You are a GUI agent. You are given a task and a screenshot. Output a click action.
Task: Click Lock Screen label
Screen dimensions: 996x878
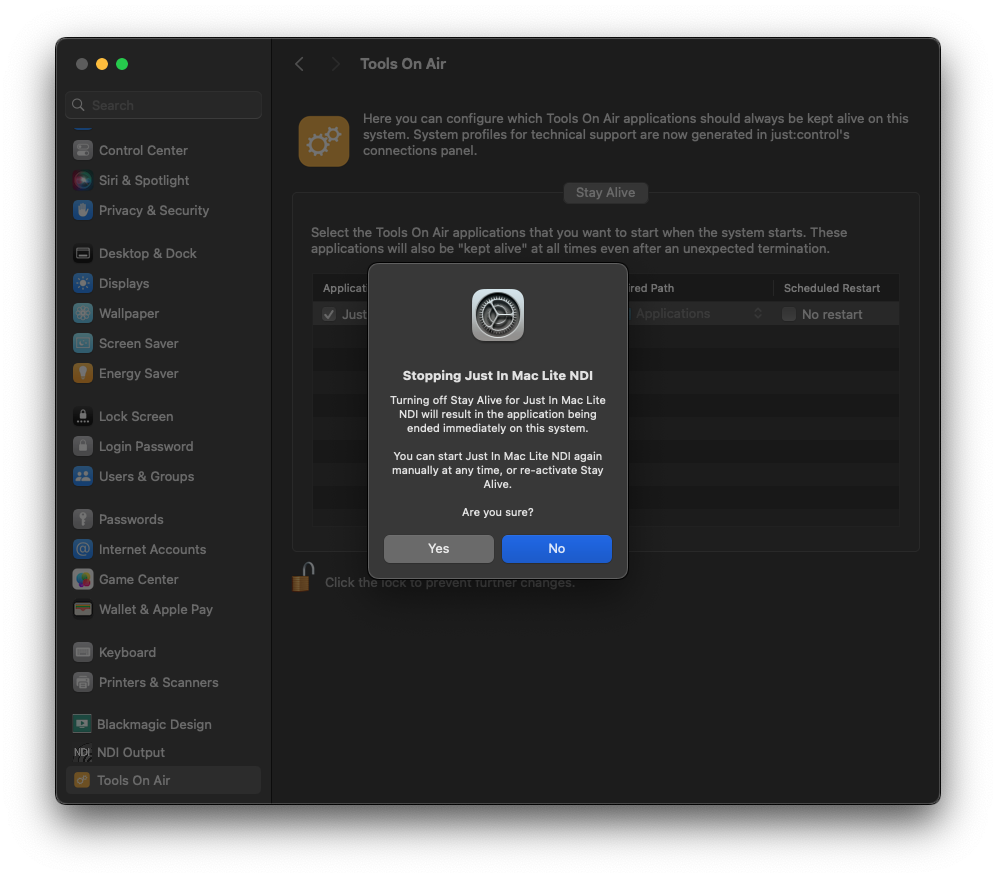tap(136, 416)
